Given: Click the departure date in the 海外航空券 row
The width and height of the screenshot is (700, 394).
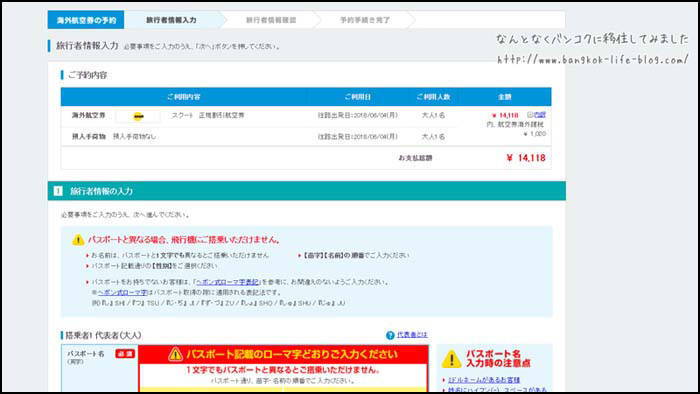Looking at the screenshot, I should tap(358, 115).
